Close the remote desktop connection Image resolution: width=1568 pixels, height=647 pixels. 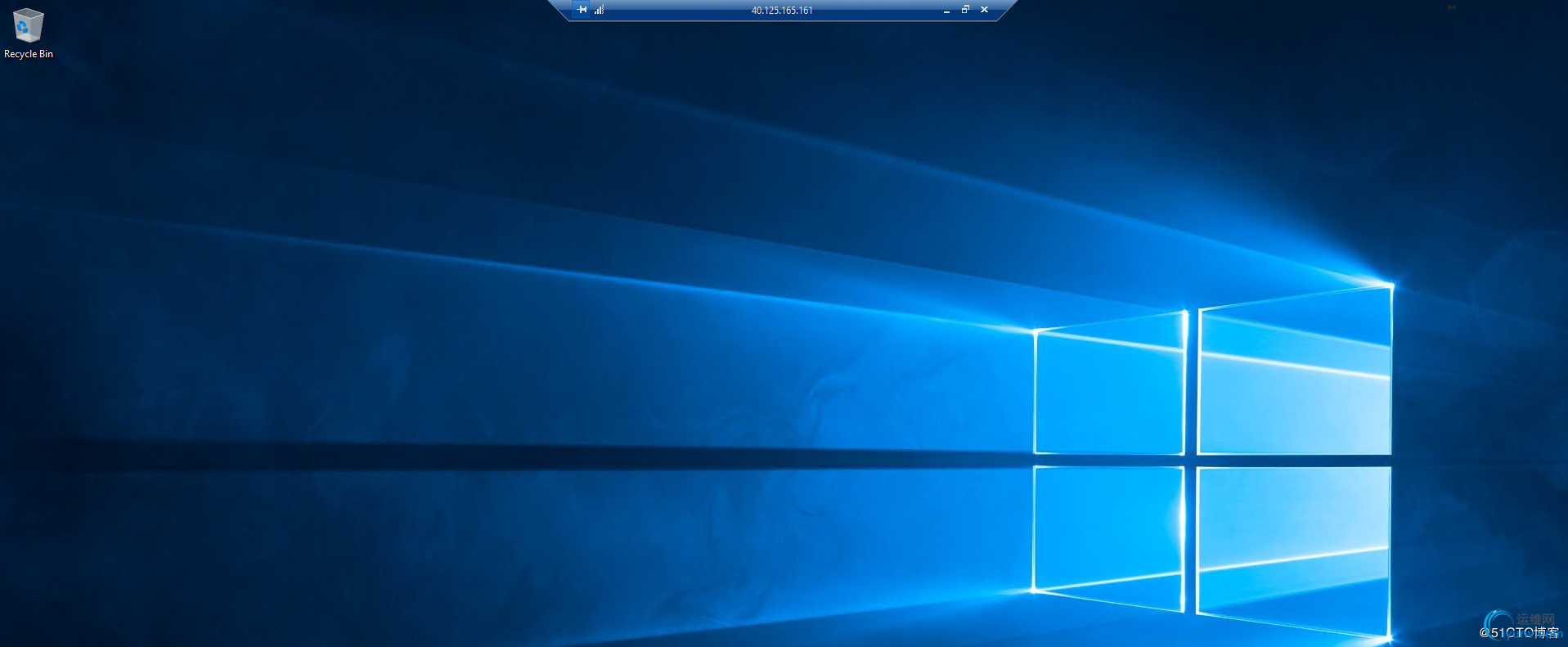pyautogui.click(x=984, y=10)
